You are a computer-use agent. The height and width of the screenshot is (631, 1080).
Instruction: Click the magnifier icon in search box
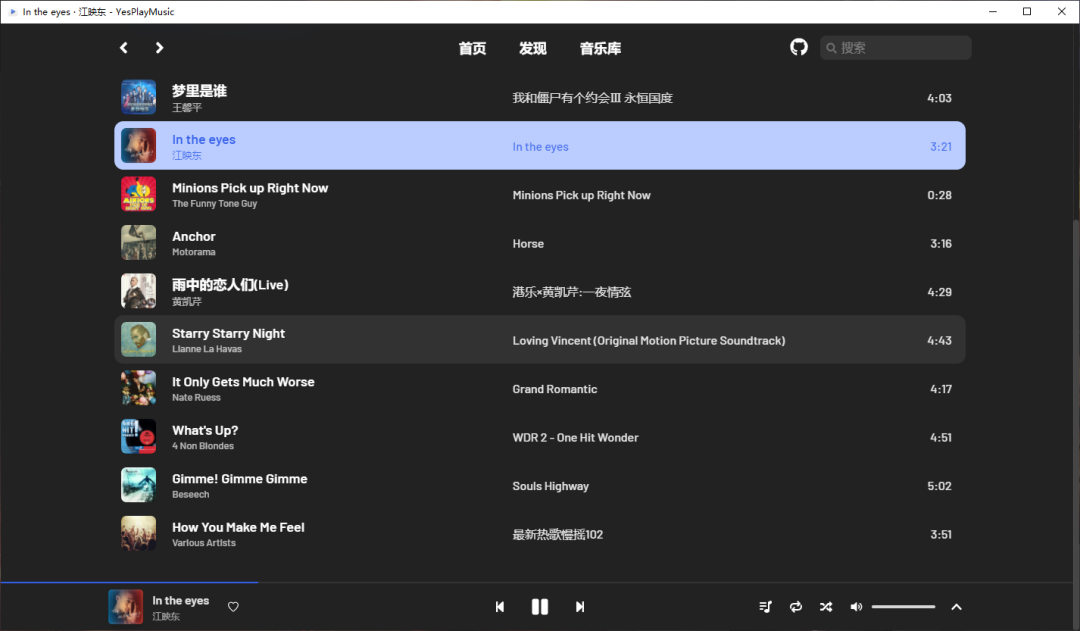click(x=831, y=48)
